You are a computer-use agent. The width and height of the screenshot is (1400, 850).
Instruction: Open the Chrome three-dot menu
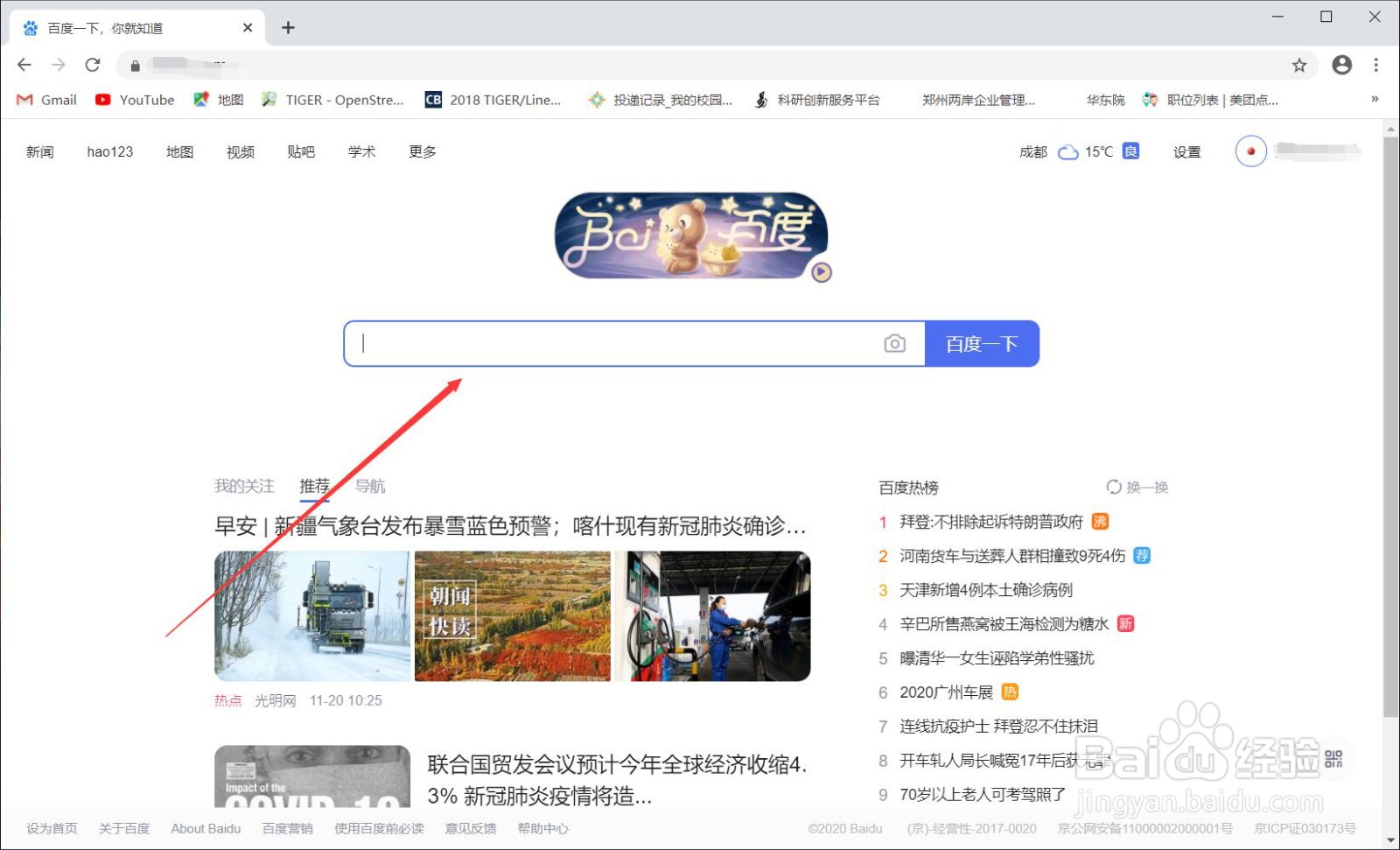1375,65
